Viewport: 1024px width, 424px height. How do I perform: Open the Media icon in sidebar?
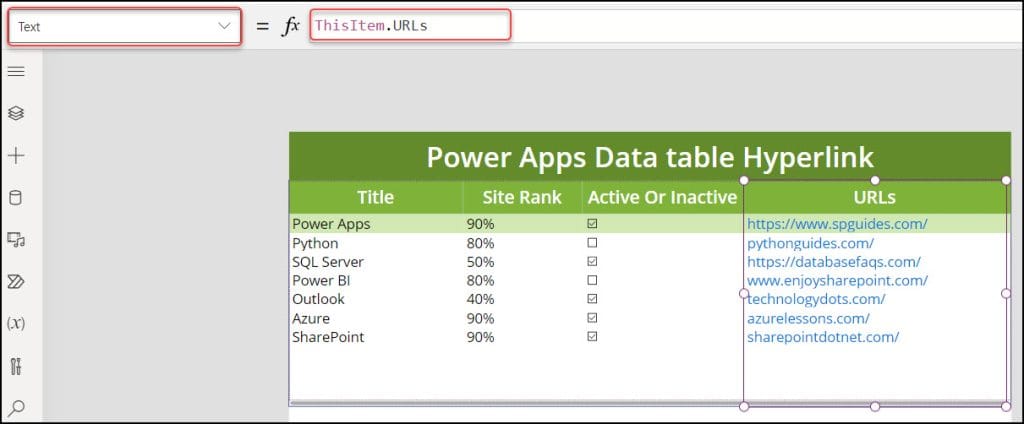pos(16,240)
